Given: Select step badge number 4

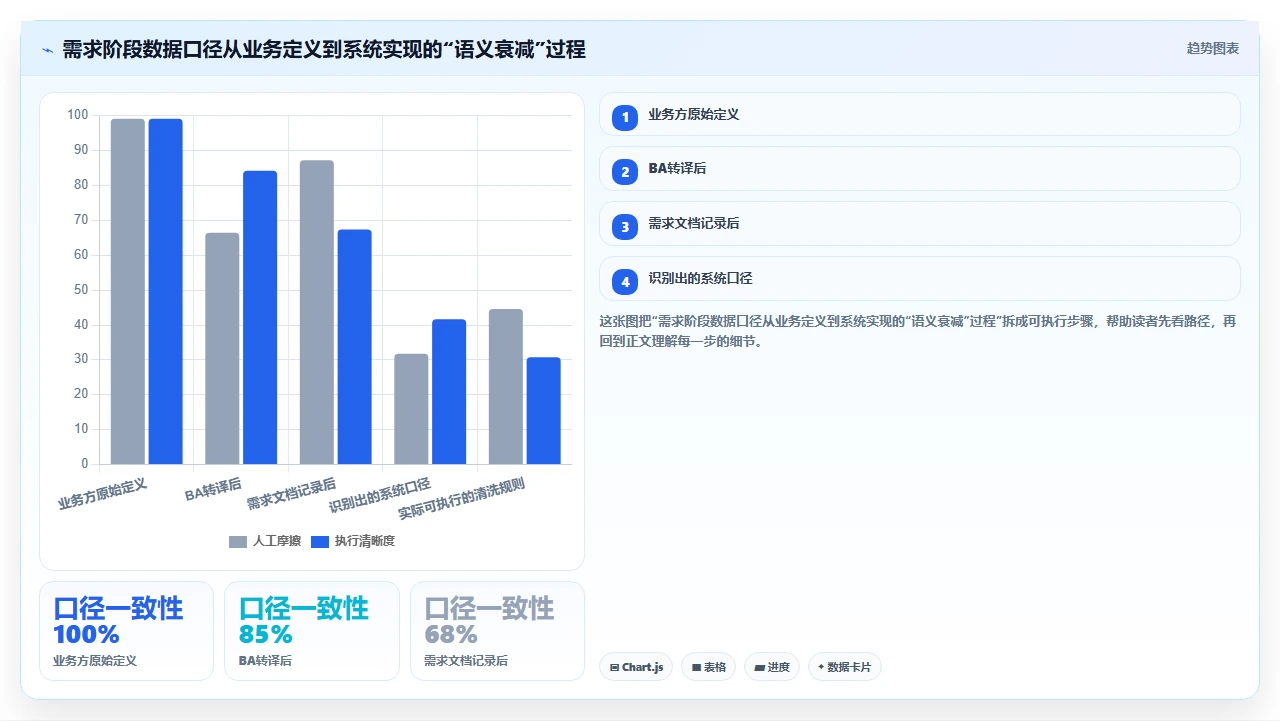Looking at the screenshot, I should tap(625, 281).
